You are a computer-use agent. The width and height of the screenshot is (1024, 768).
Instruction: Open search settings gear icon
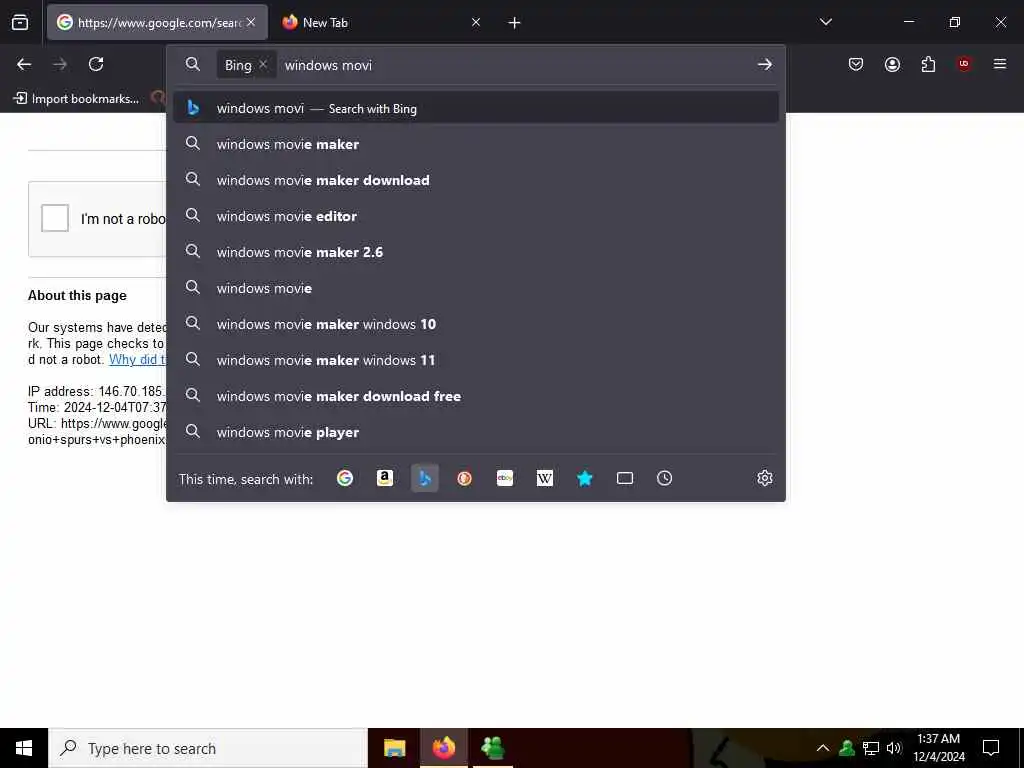765,479
